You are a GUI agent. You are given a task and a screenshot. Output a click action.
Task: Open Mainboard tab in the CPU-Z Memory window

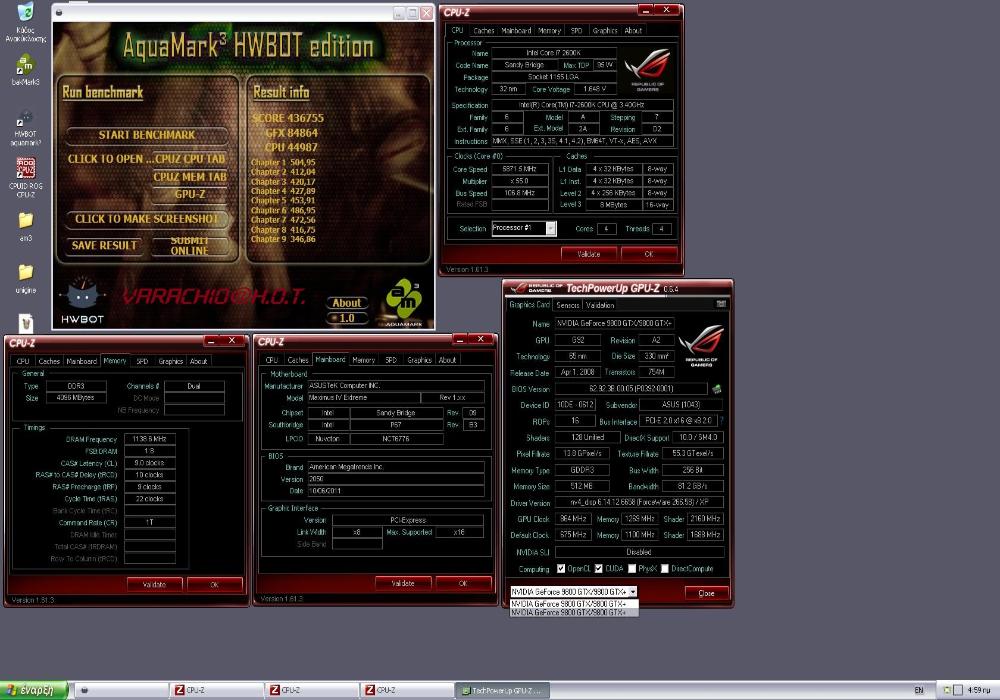[x=82, y=361]
